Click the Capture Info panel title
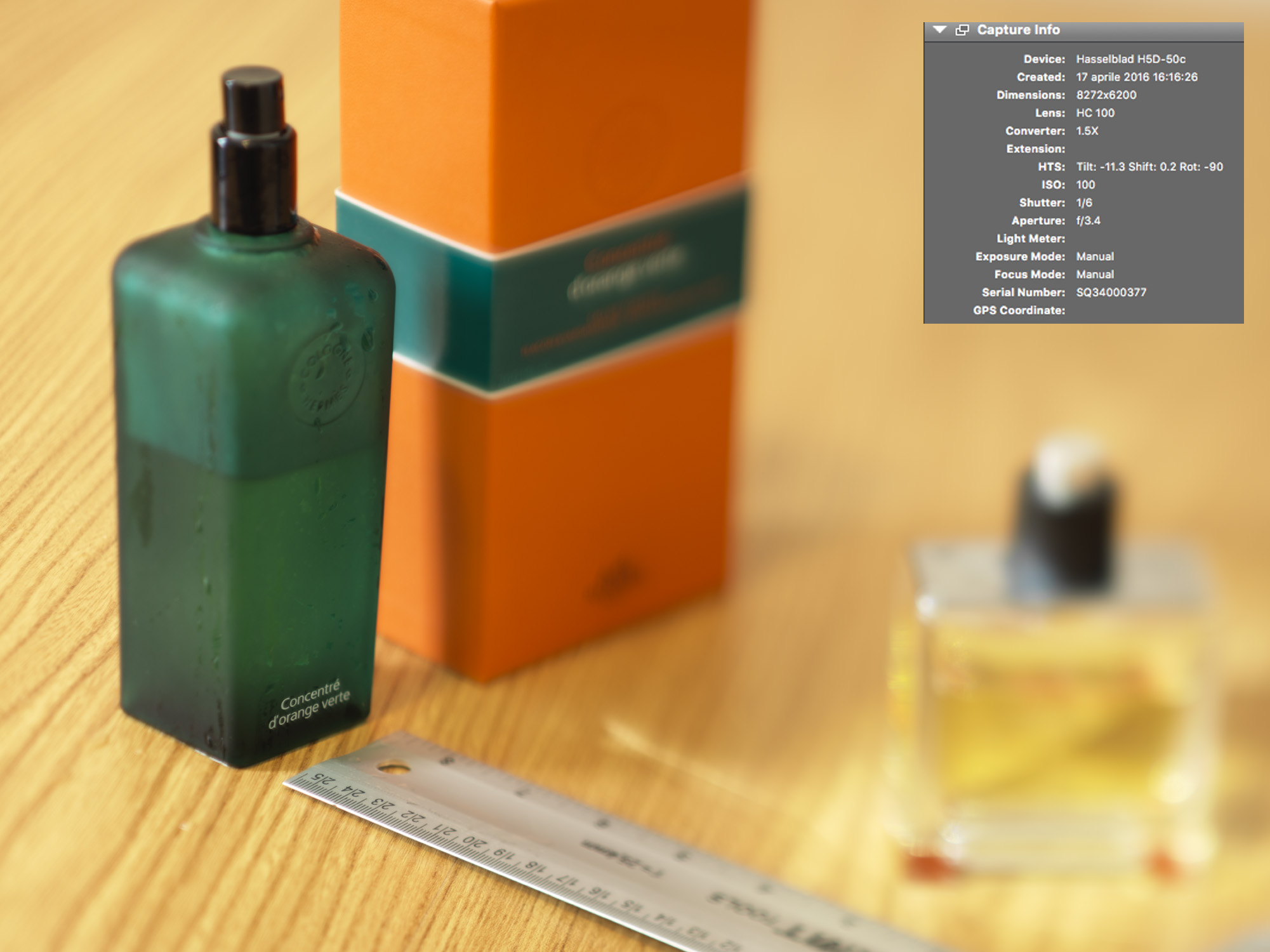The height and width of the screenshot is (952, 1270). pyautogui.click(x=1018, y=30)
